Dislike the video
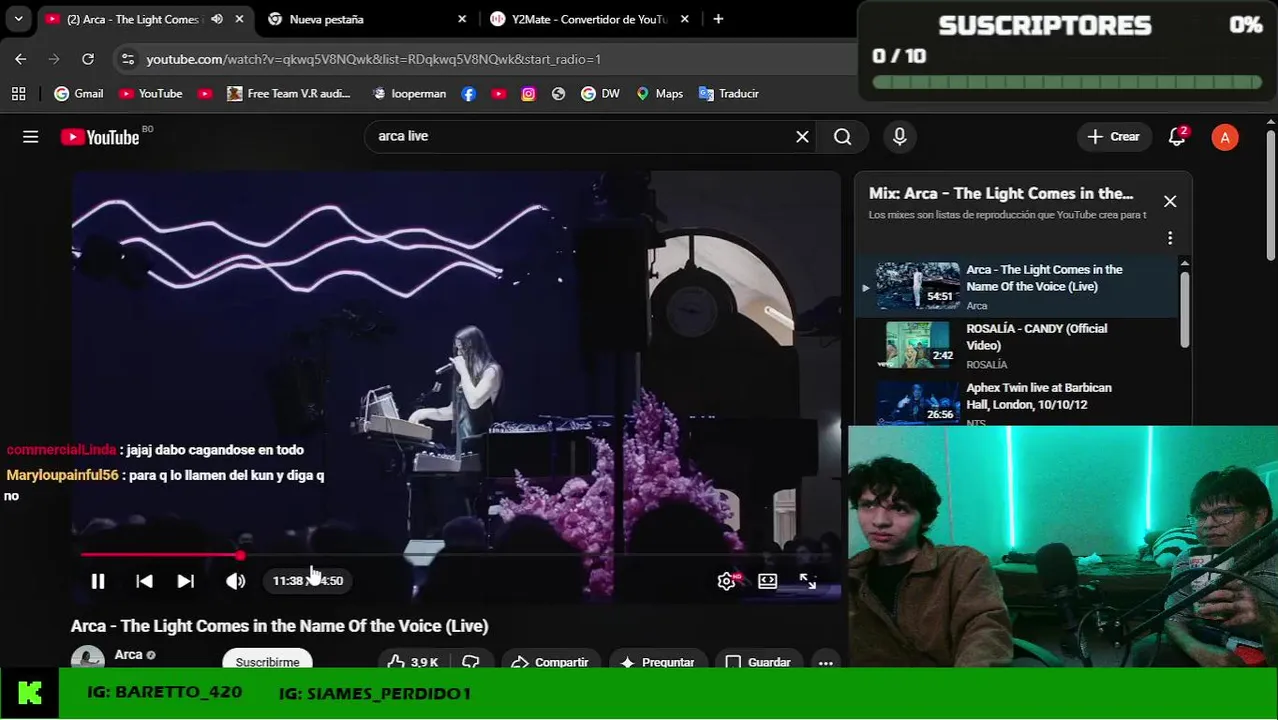1278x720 pixels. pos(471,662)
